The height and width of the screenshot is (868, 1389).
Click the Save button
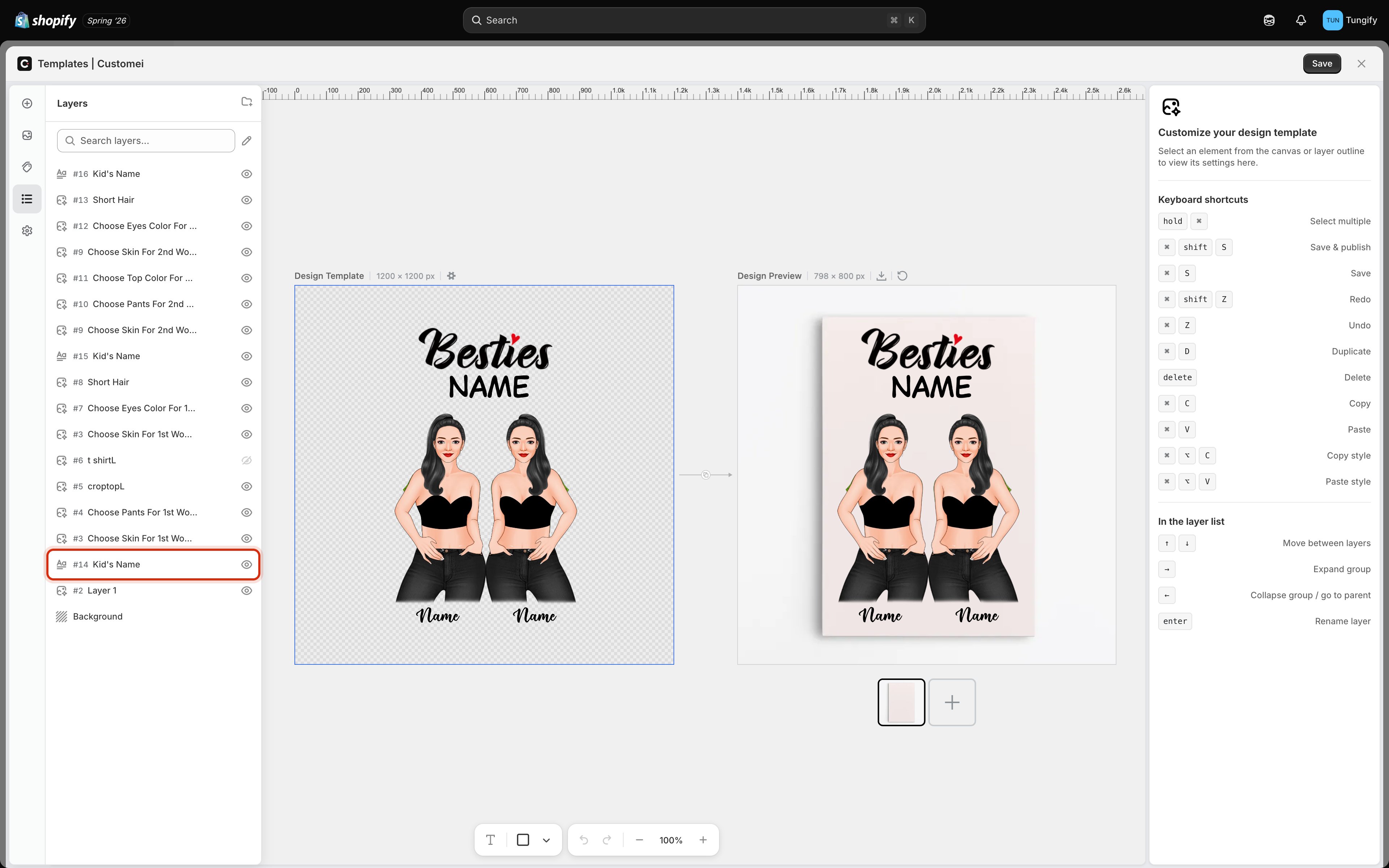point(1322,64)
